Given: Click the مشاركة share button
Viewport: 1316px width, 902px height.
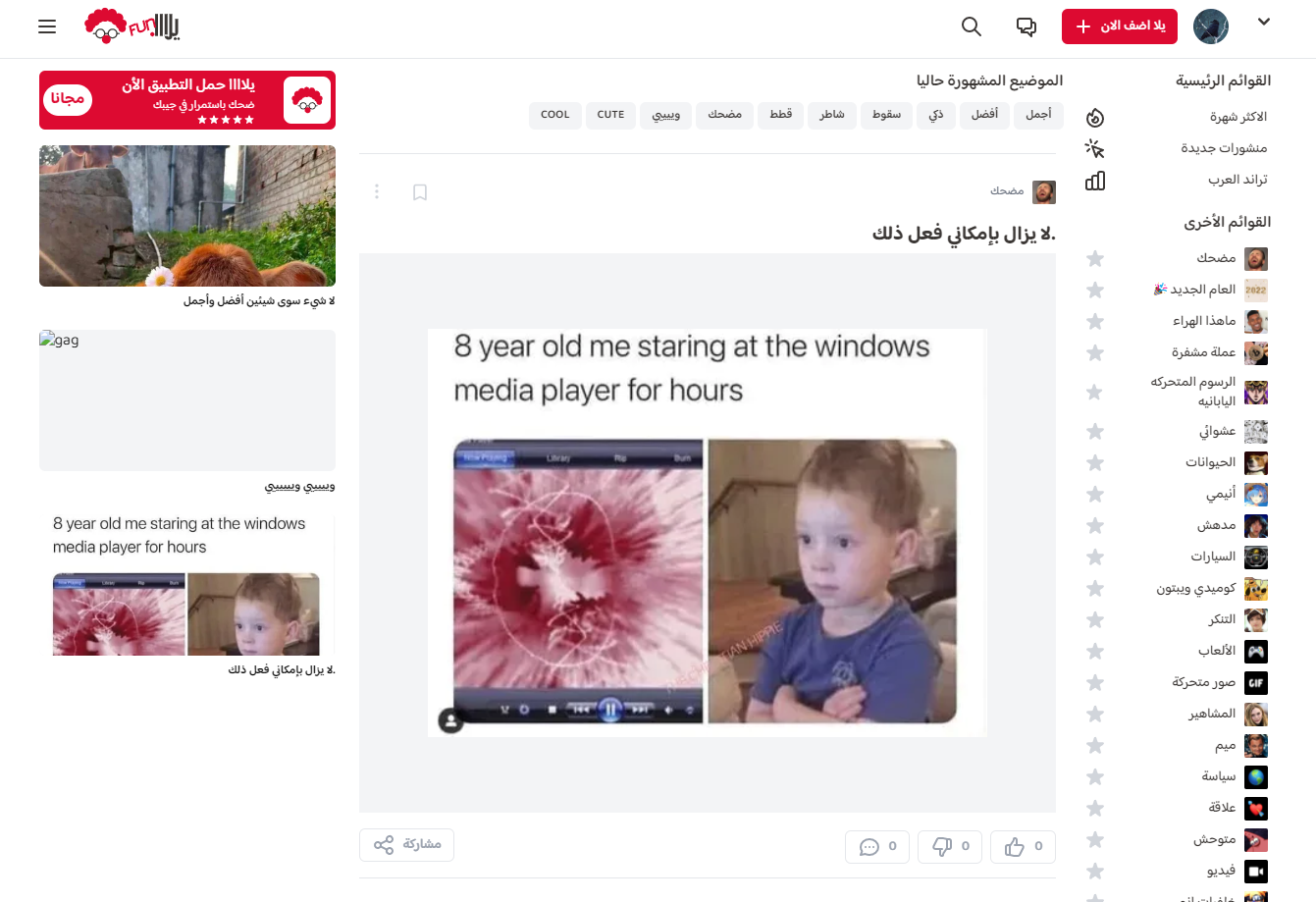Looking at the screenshot, I should (x=406, y=845).
